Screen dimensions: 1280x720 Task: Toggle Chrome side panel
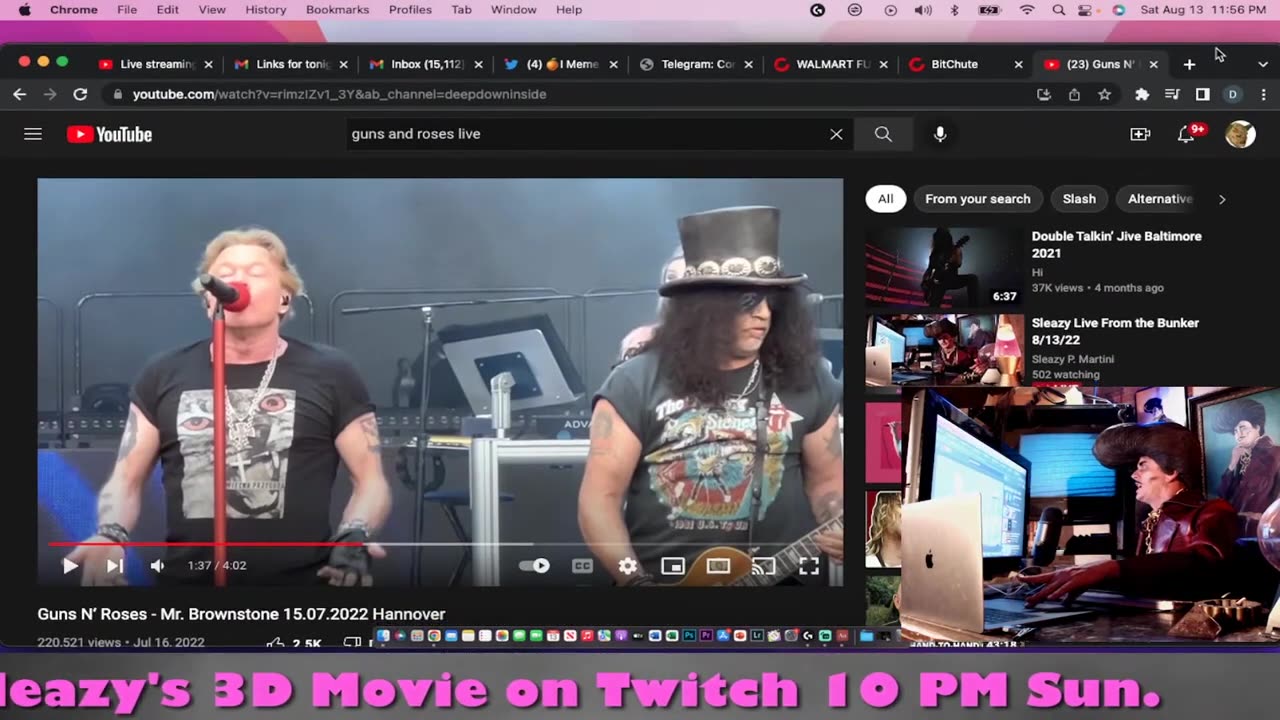[1202, 94]
